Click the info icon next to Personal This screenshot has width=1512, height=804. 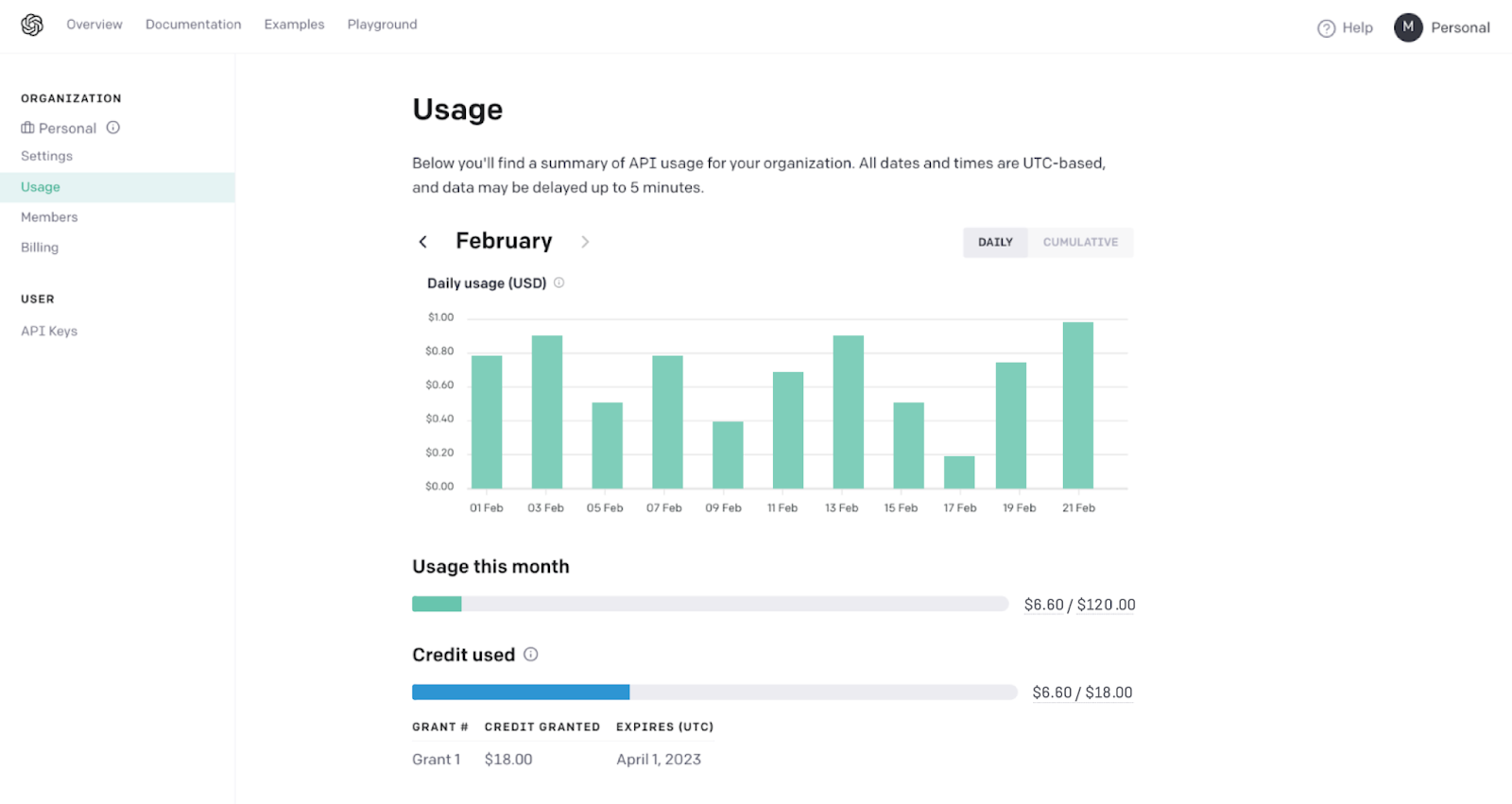(x=113, y=128)
